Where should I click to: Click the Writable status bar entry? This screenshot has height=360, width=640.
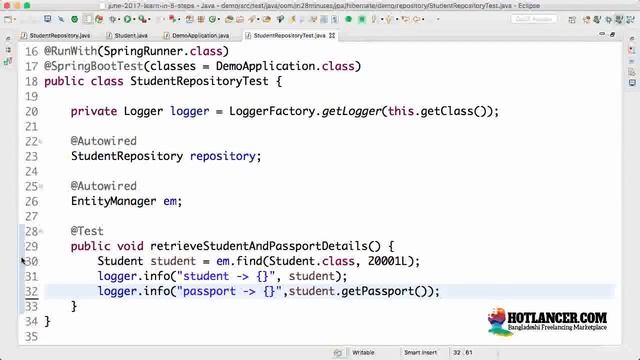coord(363,352)
